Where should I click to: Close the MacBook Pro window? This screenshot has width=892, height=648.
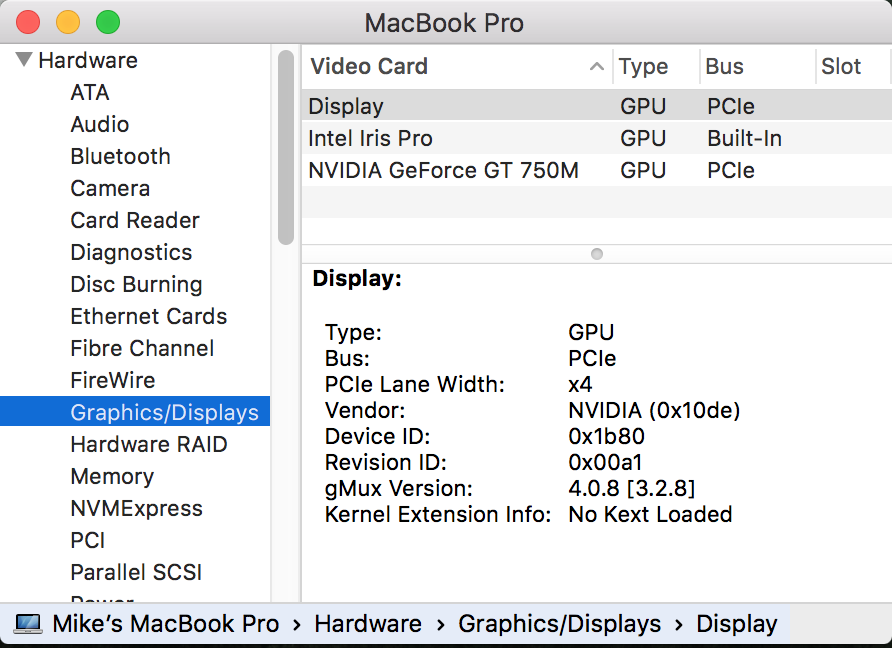tap(28, 23)
